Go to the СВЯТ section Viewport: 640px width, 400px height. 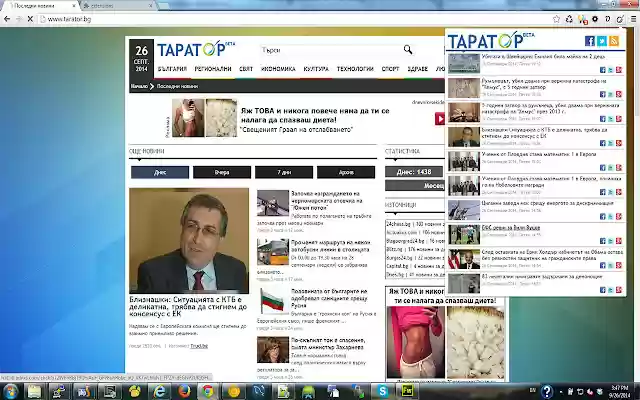[x=246, y=69]
